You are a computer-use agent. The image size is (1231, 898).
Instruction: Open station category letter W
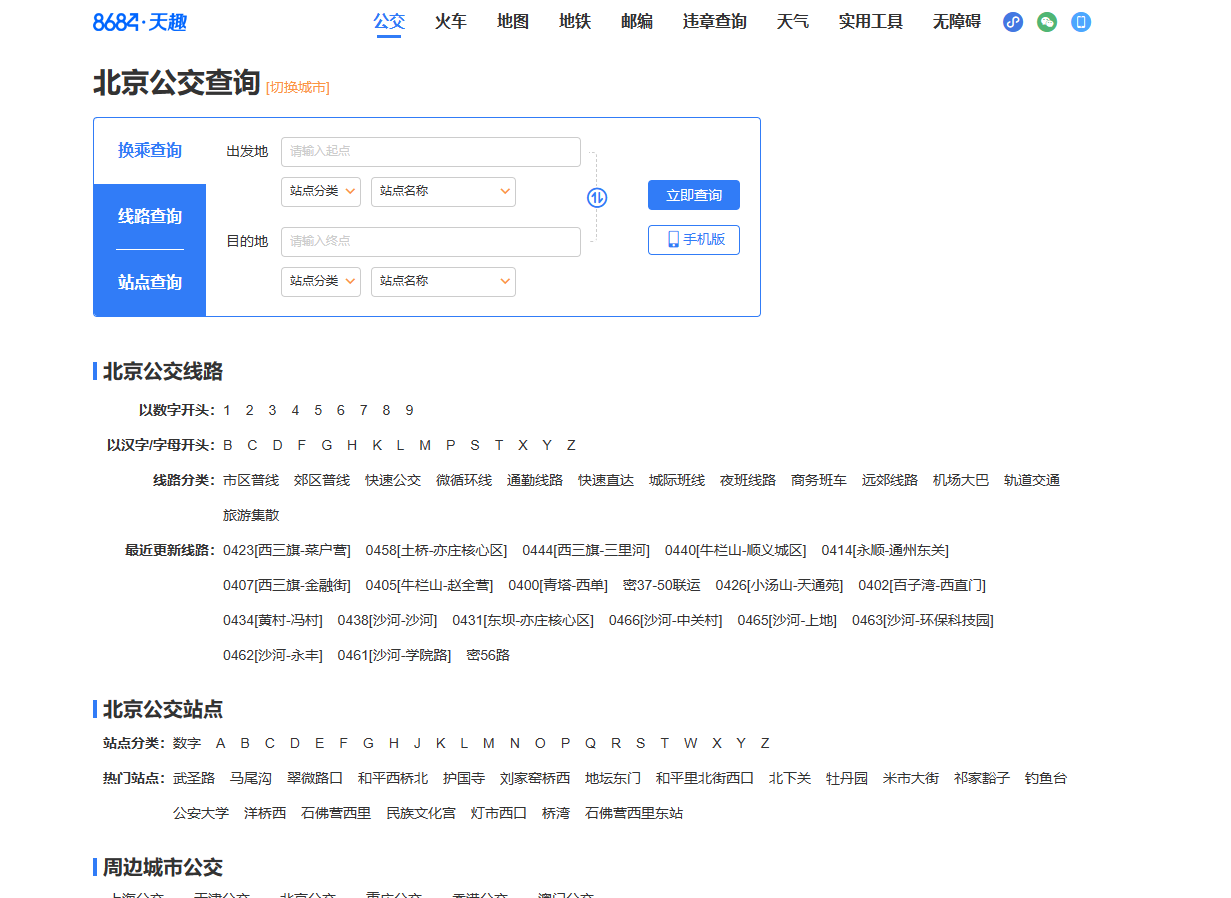690,743
